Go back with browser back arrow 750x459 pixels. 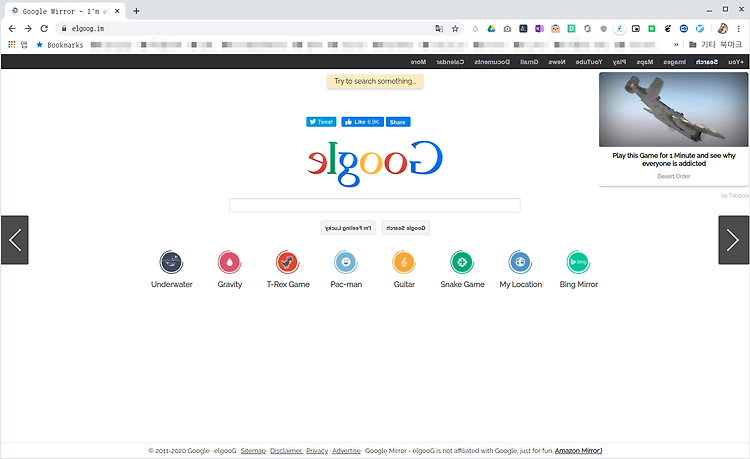pos(12,29)
